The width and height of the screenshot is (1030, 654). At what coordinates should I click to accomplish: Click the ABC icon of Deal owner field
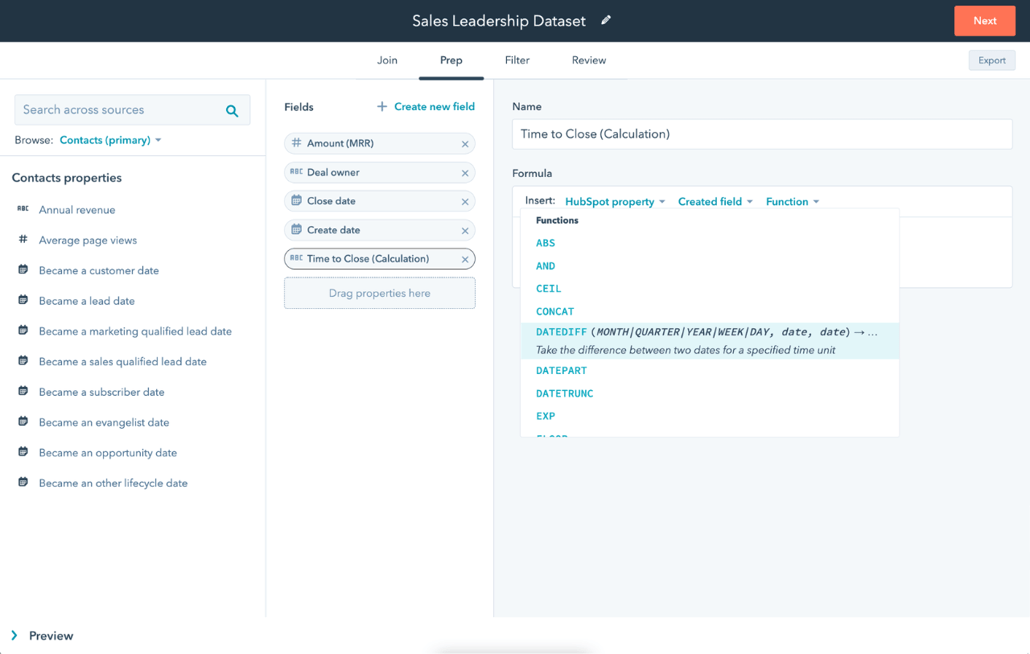[x=296, y=171]
